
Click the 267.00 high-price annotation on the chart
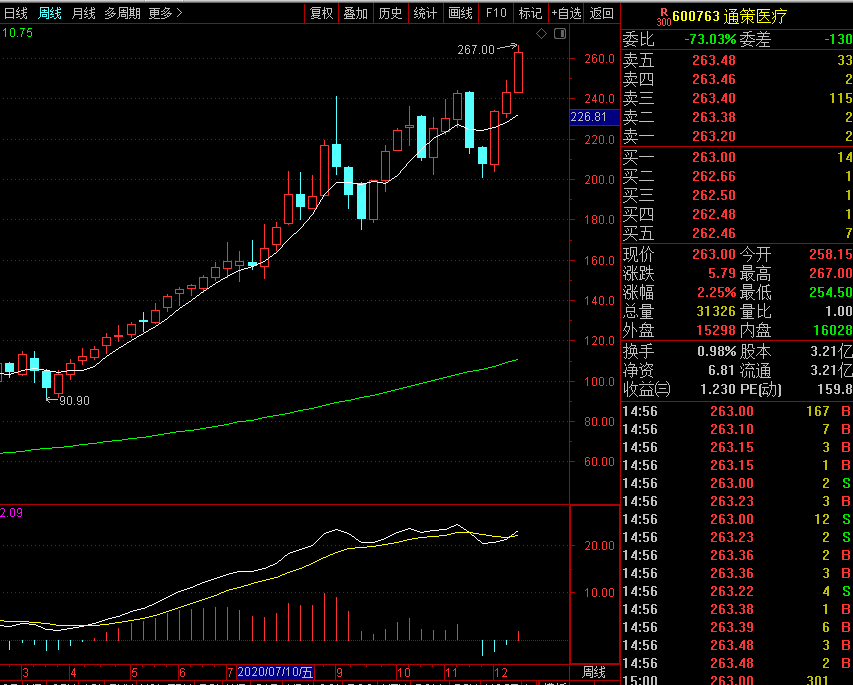476,50
